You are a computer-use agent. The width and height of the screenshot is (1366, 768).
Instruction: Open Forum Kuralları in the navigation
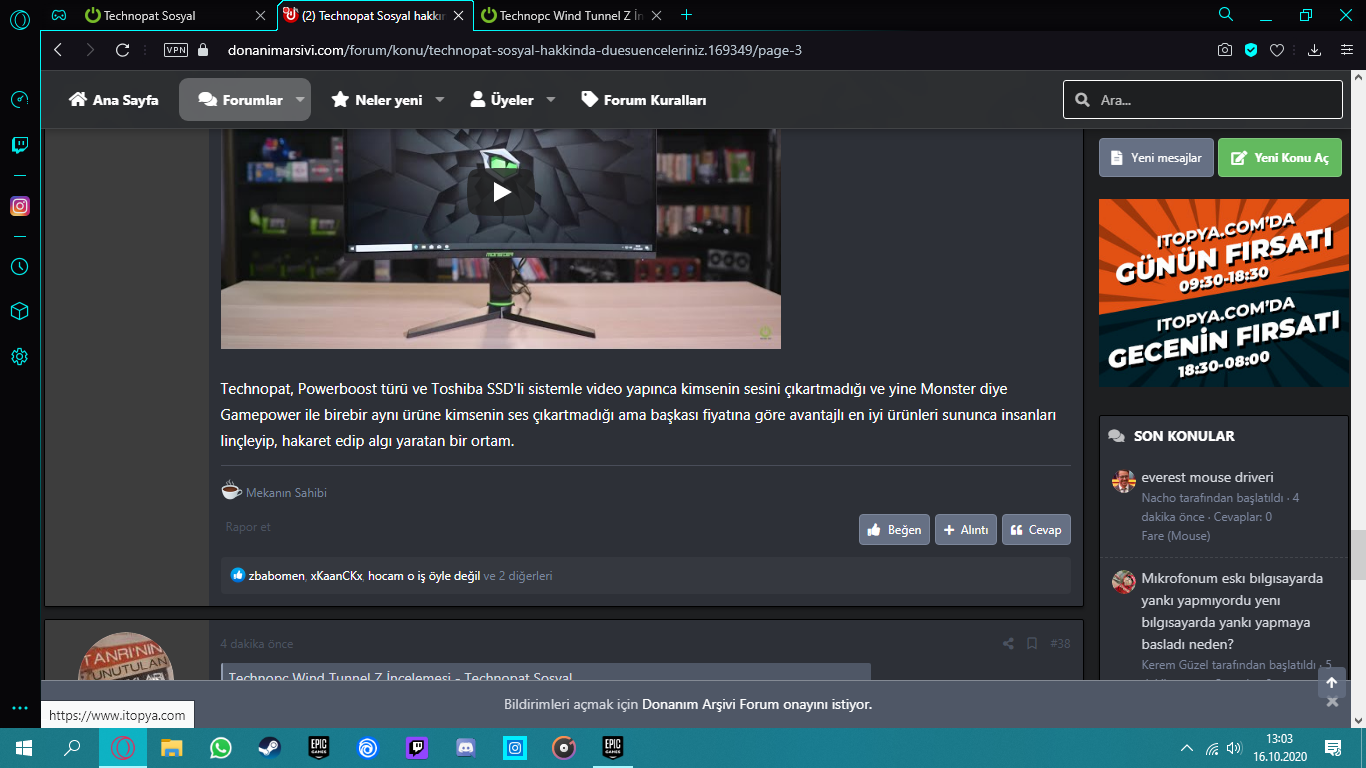(644, 100)
